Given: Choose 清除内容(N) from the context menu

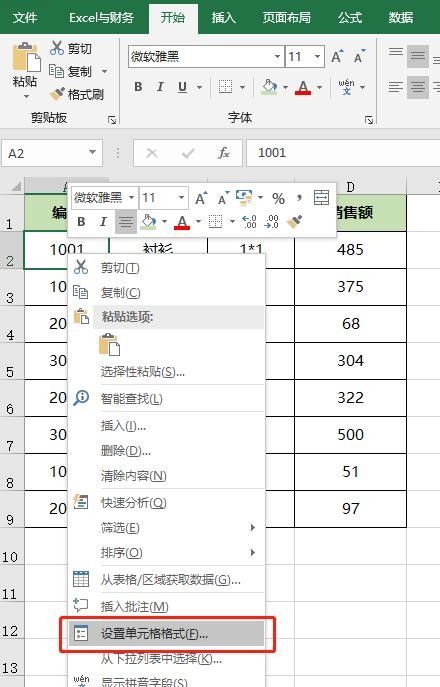Looking at the screenshot, I should (x=167, y=476).
